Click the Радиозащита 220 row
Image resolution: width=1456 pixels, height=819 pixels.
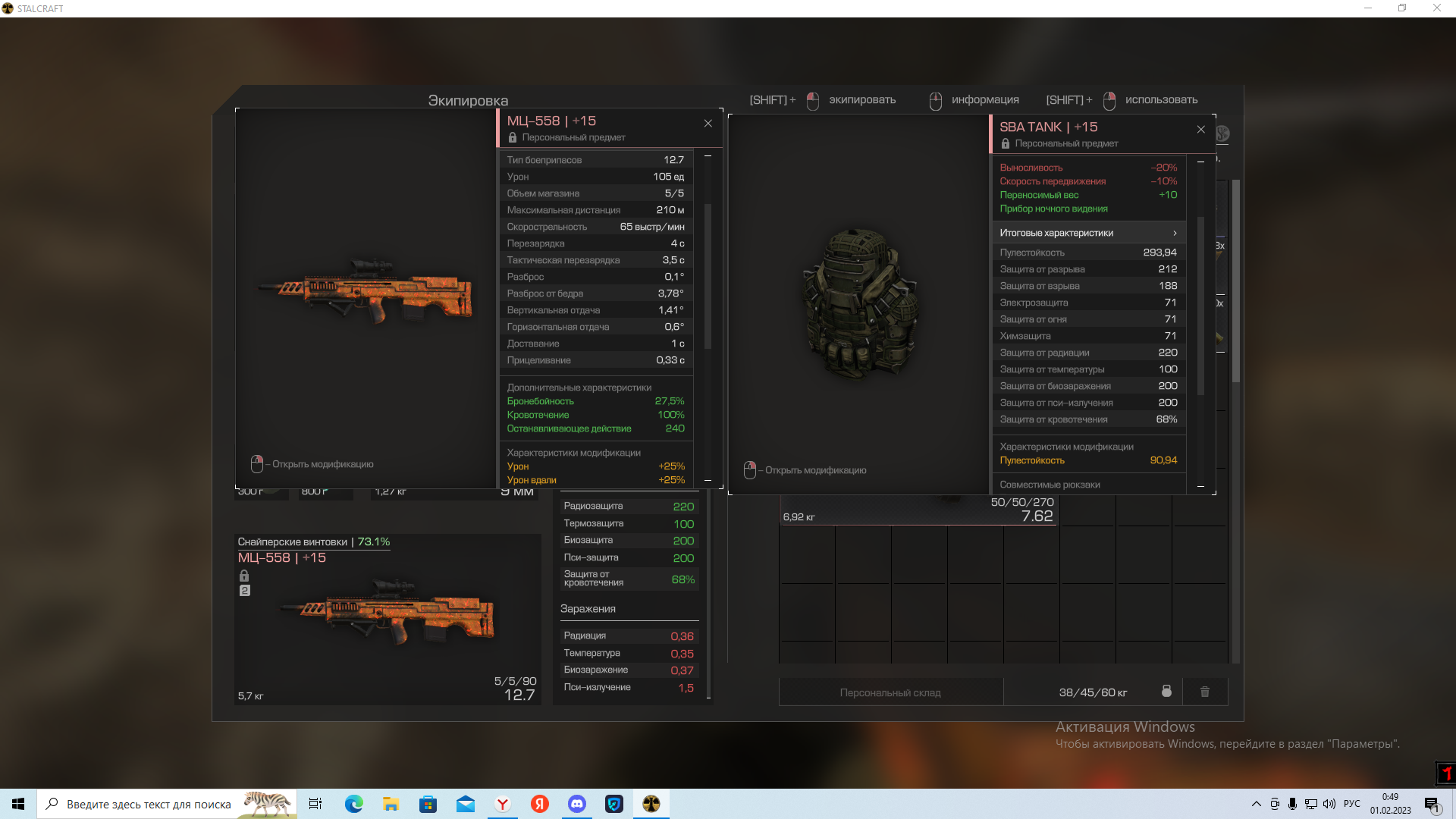(x=629, y=507)
